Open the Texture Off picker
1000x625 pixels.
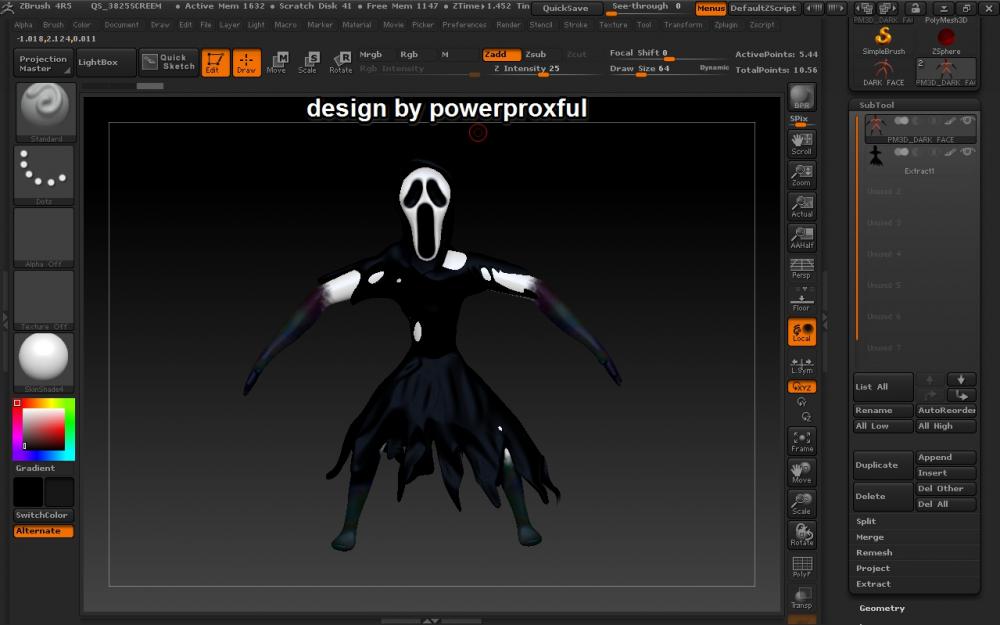point(45,300)
